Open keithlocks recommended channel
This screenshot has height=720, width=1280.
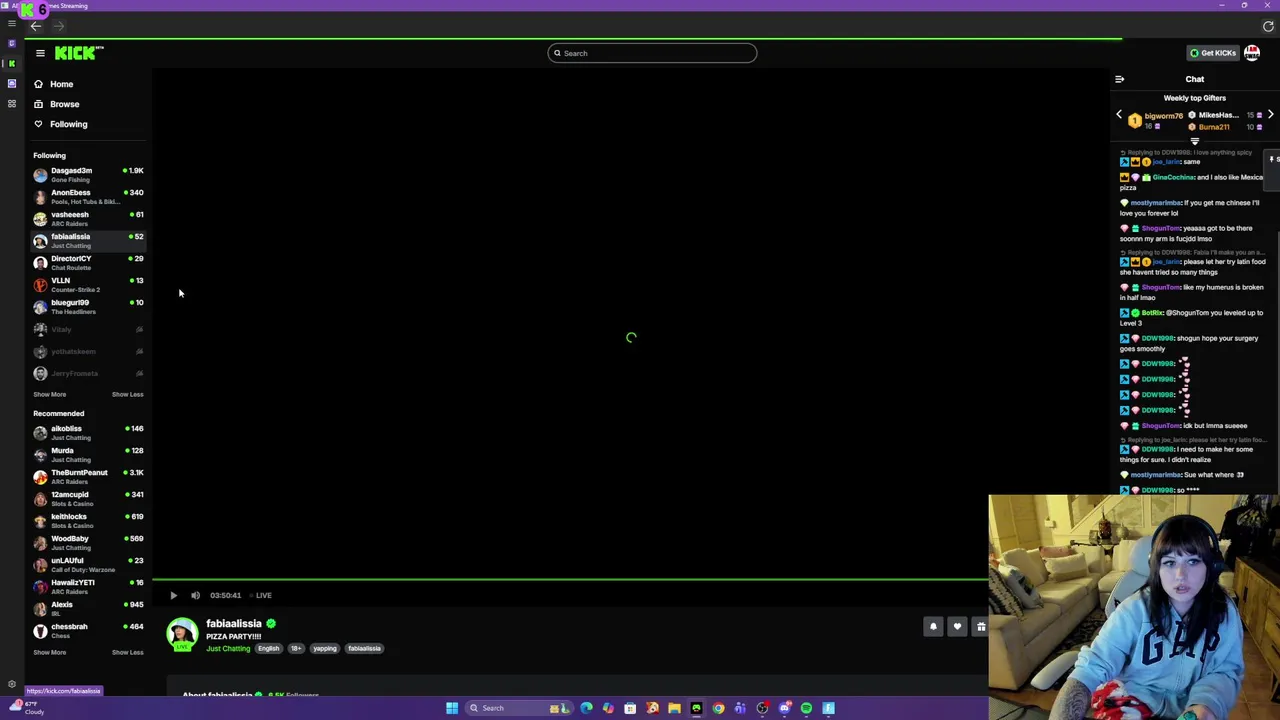coord(88,521)
